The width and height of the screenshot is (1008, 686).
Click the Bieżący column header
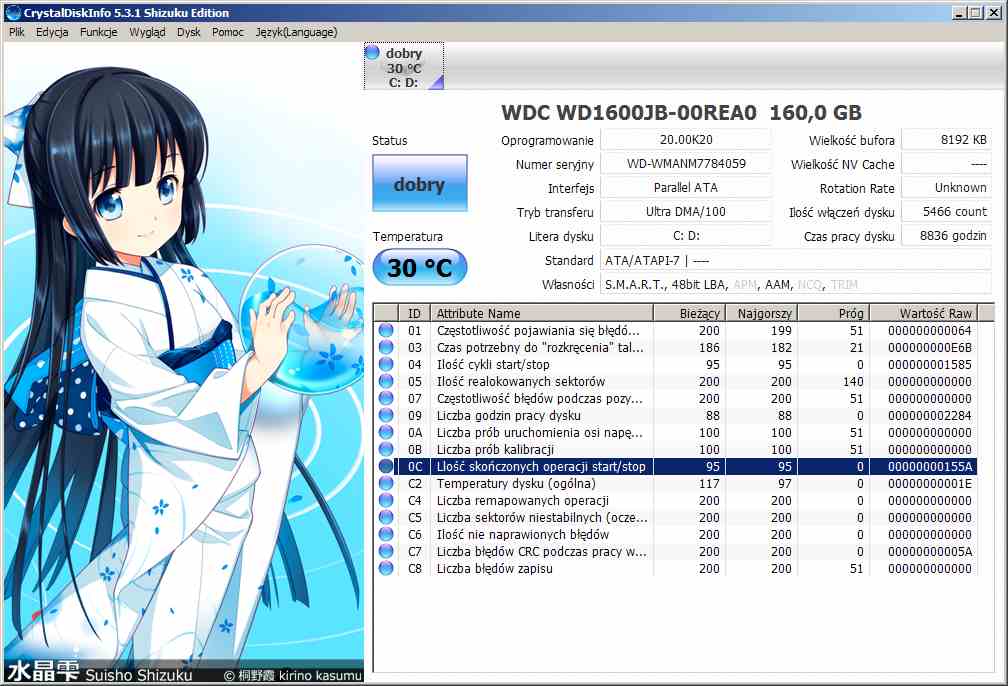(689, 313)
